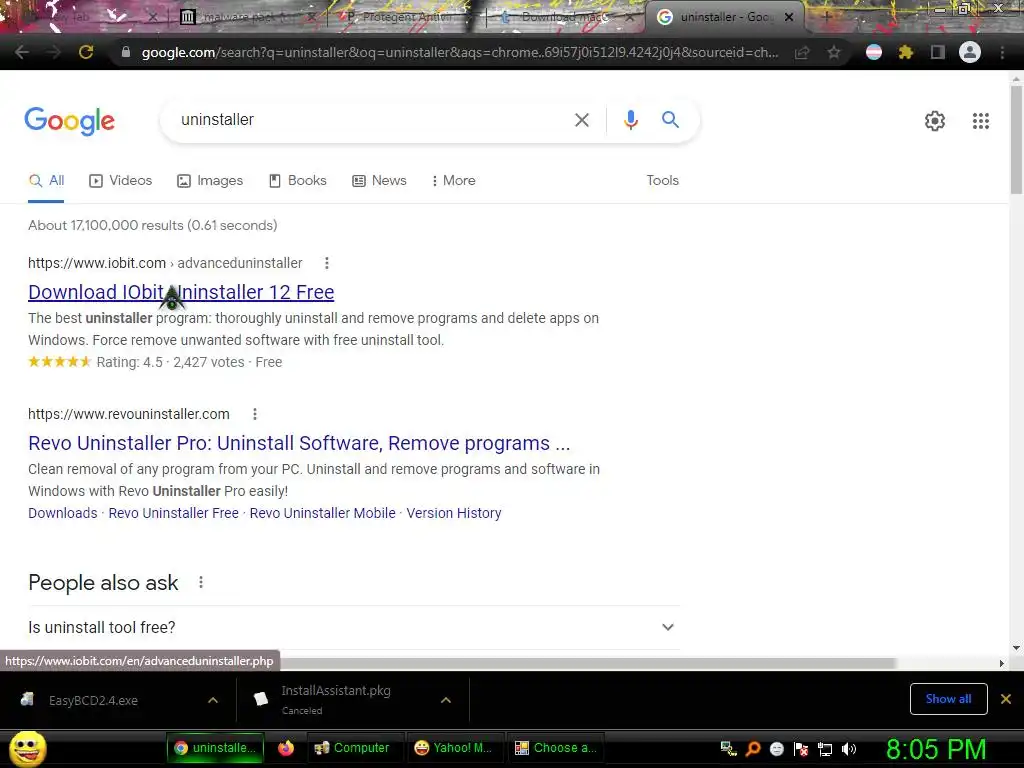The width and height of the screenshot is (1024, 768).
Task: Click the volume speaker tray icon
Action: coord(849,749)
